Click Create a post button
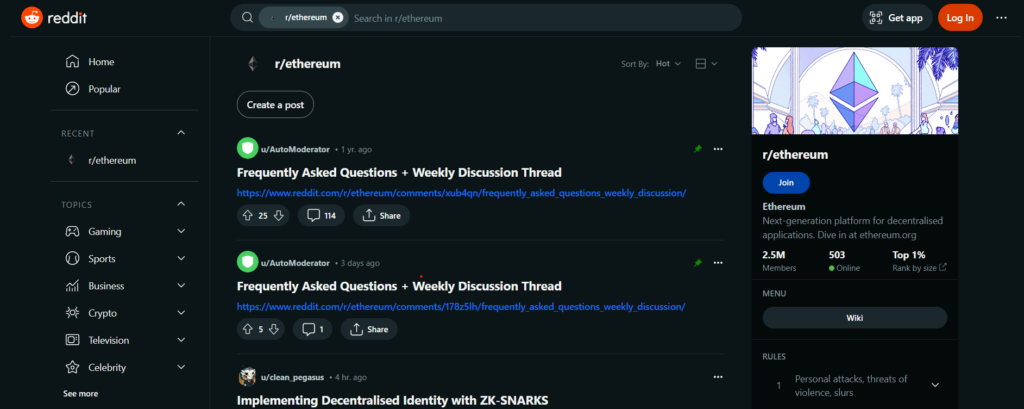The height and width of the screenshot is (409, 1024). coord(275,105)
